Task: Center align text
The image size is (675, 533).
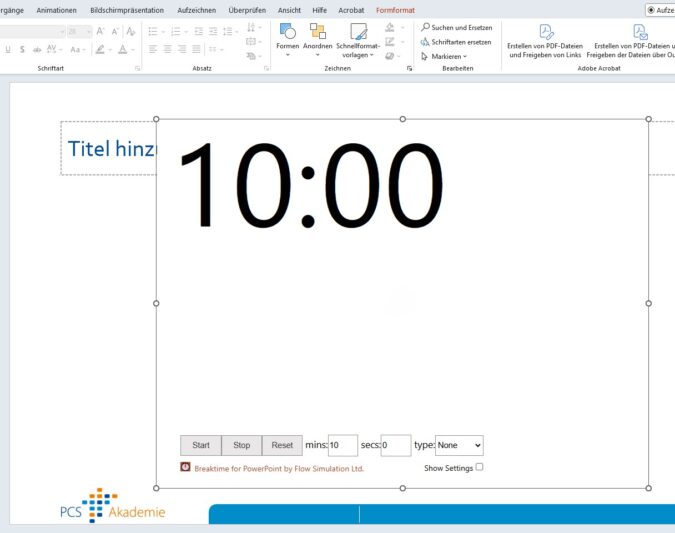Action: [x=167, y=50]
